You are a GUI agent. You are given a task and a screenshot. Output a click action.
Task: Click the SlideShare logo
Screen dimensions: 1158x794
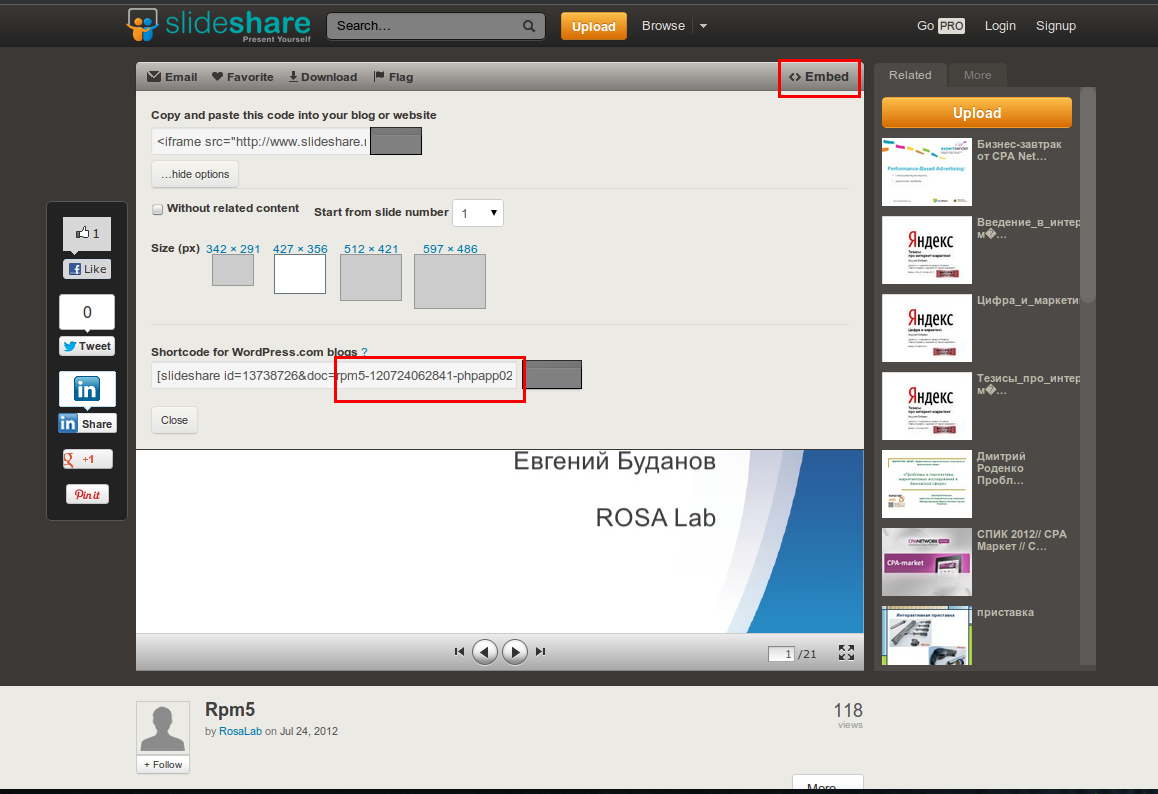(x=219, y=25)
